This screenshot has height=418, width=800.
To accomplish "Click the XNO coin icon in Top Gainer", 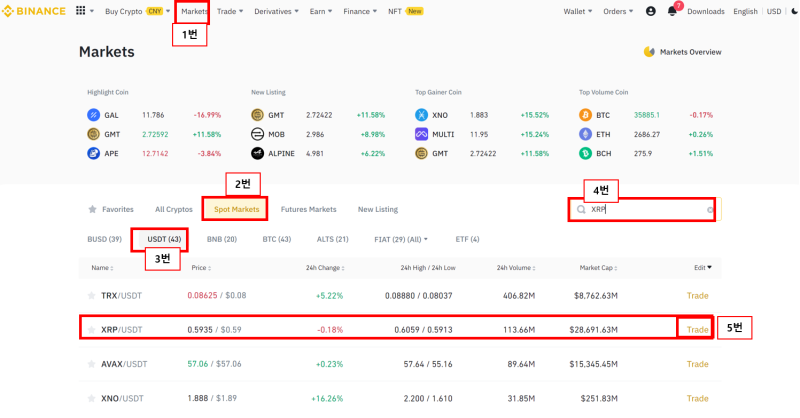I will (421, 115).
